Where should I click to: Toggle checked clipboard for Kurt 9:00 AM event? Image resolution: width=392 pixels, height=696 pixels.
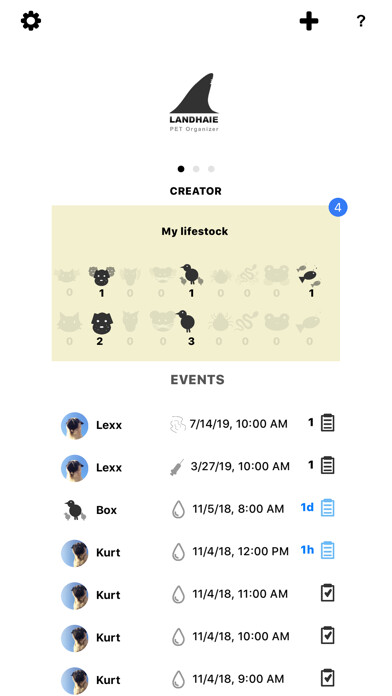328,678
